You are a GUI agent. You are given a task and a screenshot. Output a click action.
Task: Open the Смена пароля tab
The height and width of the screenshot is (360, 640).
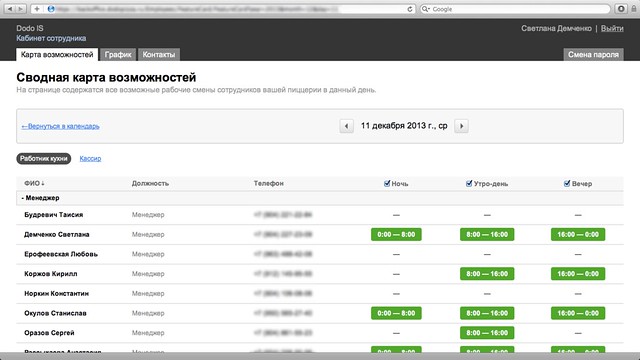pyautogui.click(x=593, y=55)
